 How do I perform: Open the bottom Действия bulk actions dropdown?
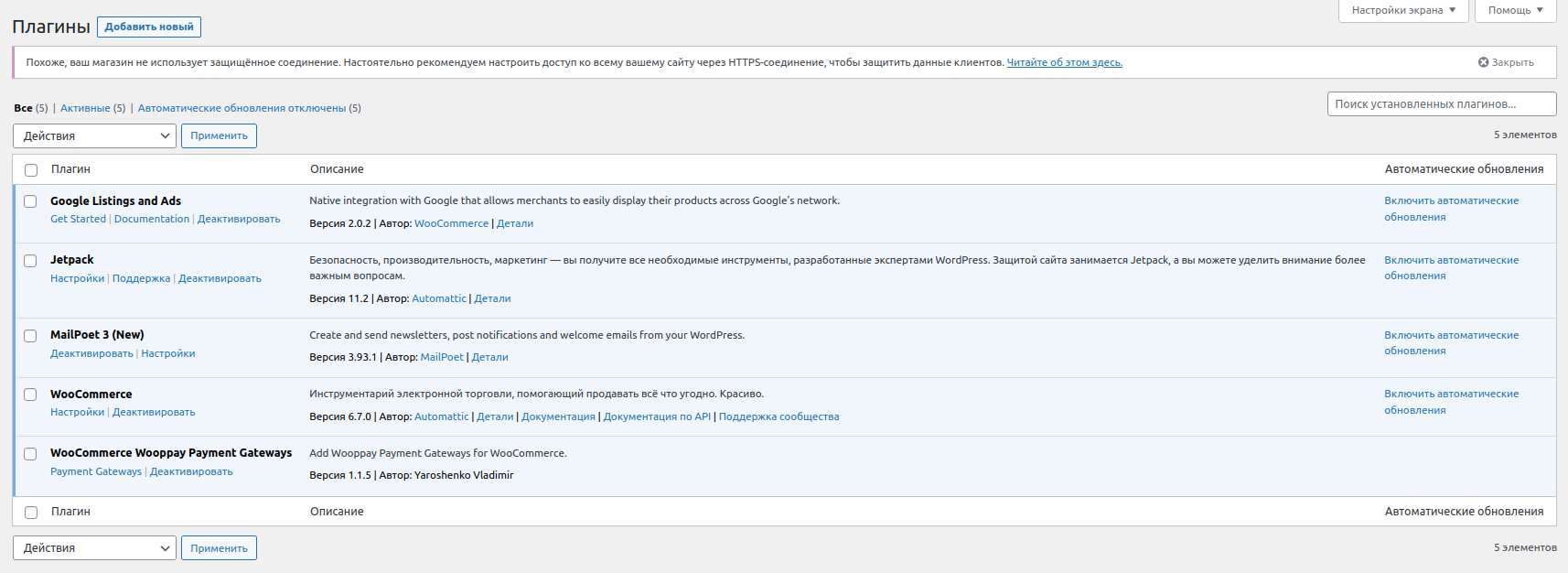94,548
